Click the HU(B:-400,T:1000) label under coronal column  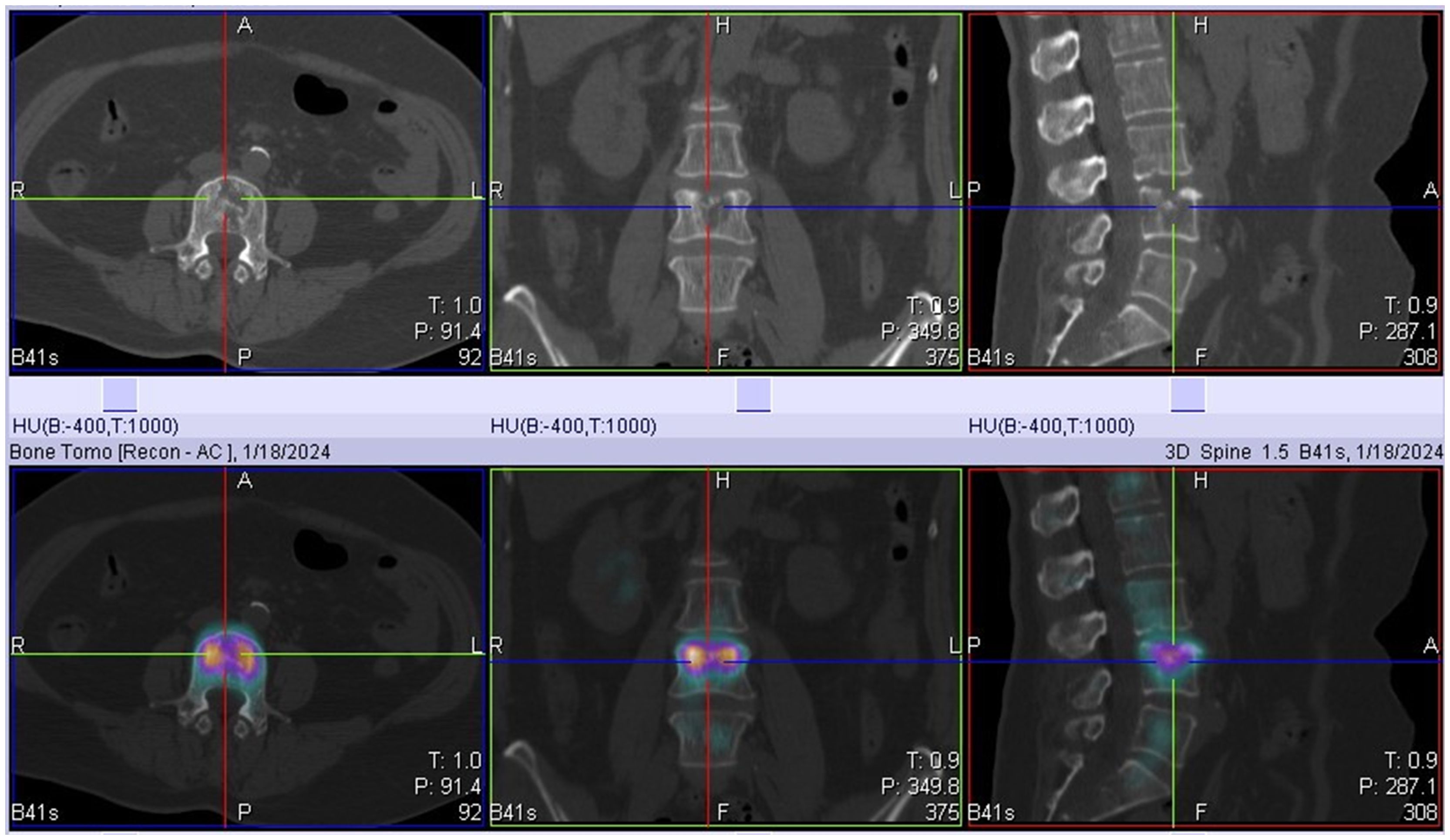573,426
